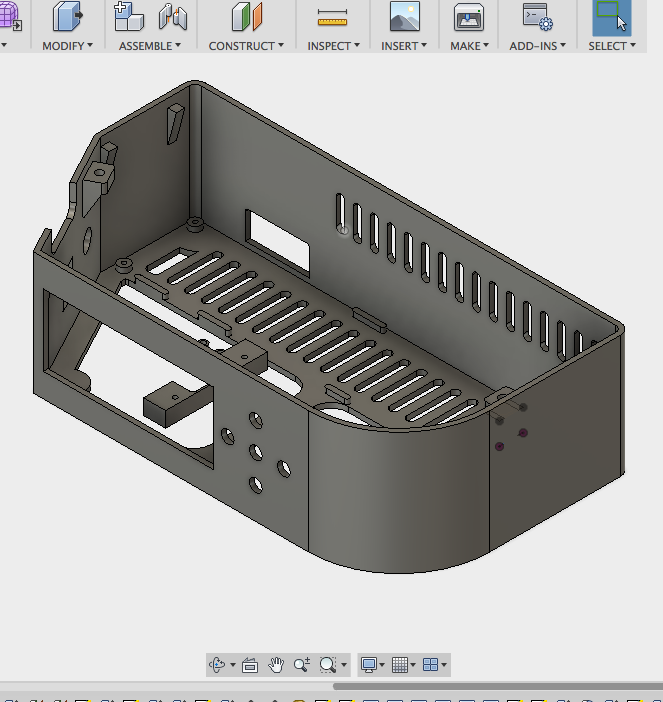Click the Orbit tool in navigation bar
Screen dimensions: 663x702
point(217,664)
